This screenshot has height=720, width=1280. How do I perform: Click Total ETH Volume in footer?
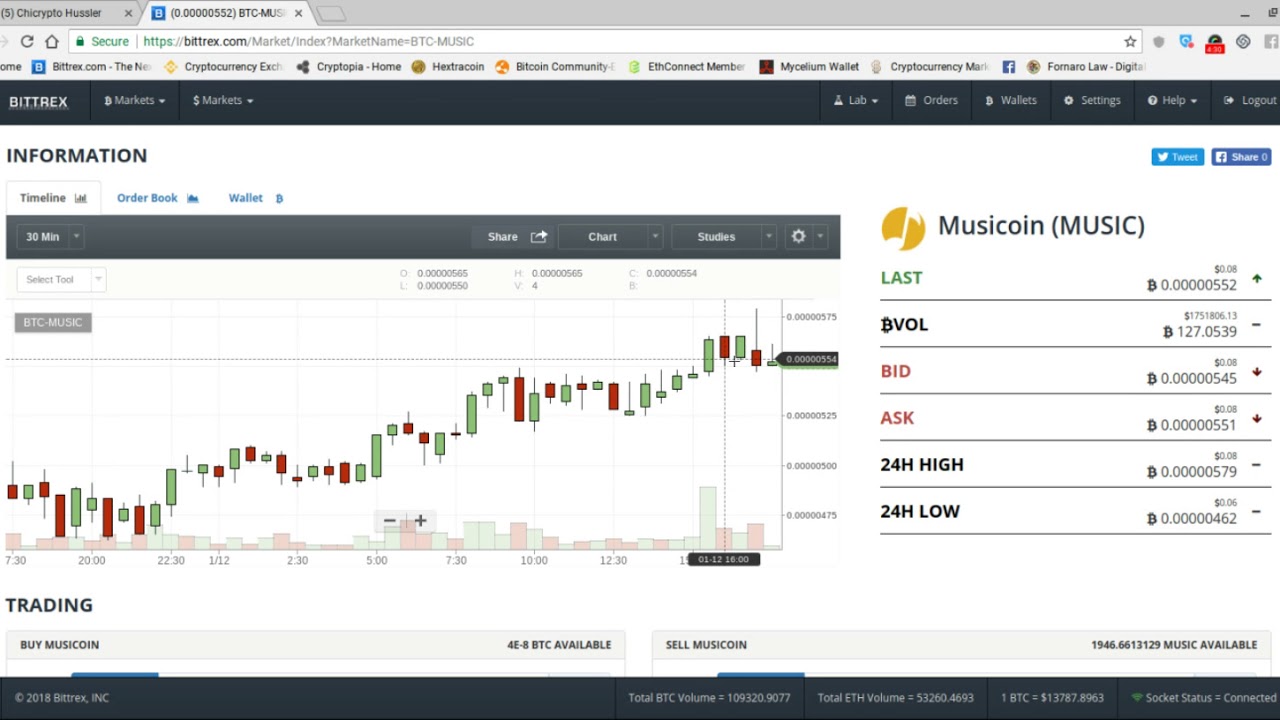coord(895,698)
